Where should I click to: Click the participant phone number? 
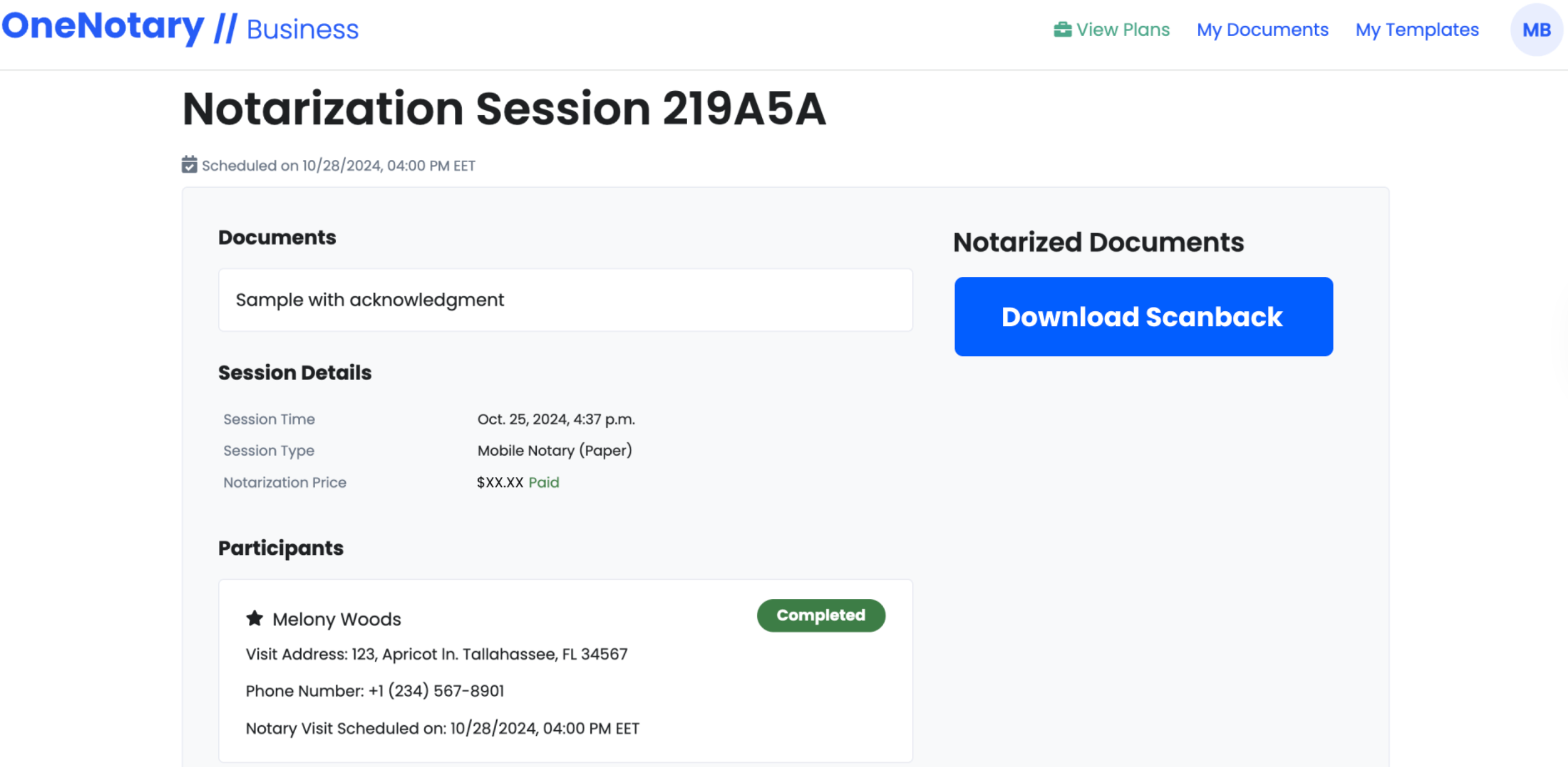pos(436,691)
